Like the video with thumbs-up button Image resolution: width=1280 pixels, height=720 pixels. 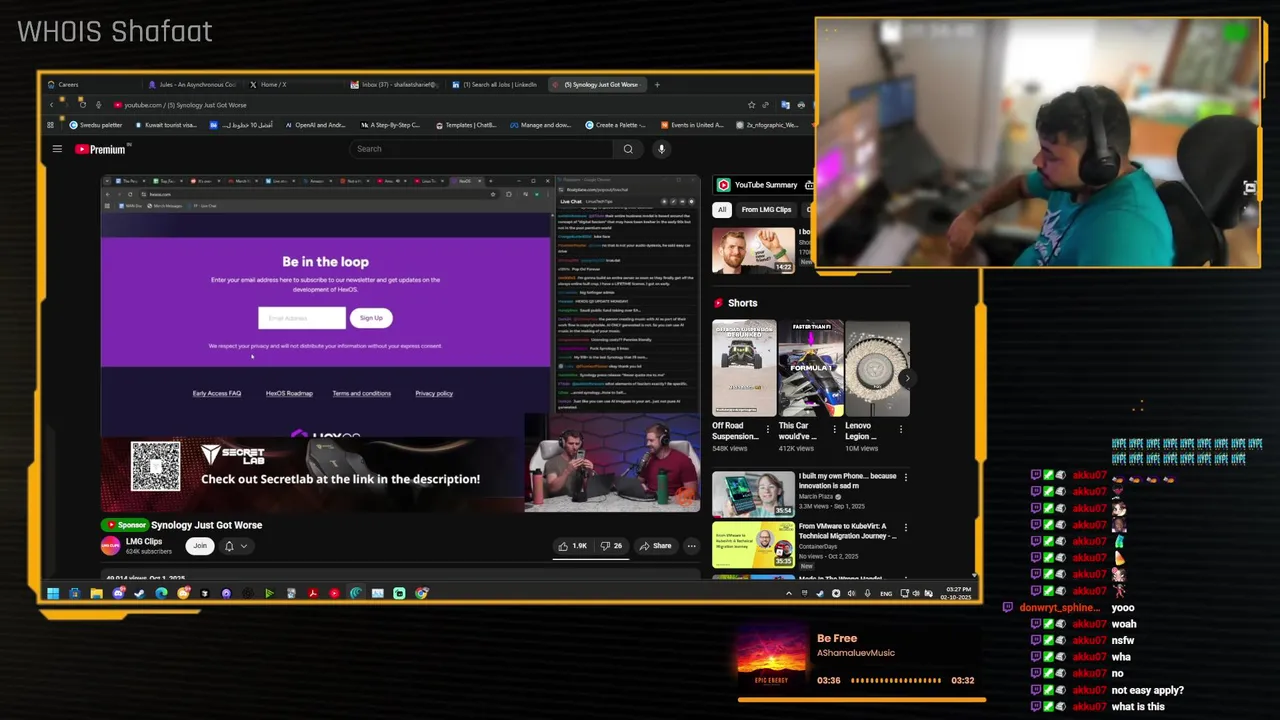[573, 546]
